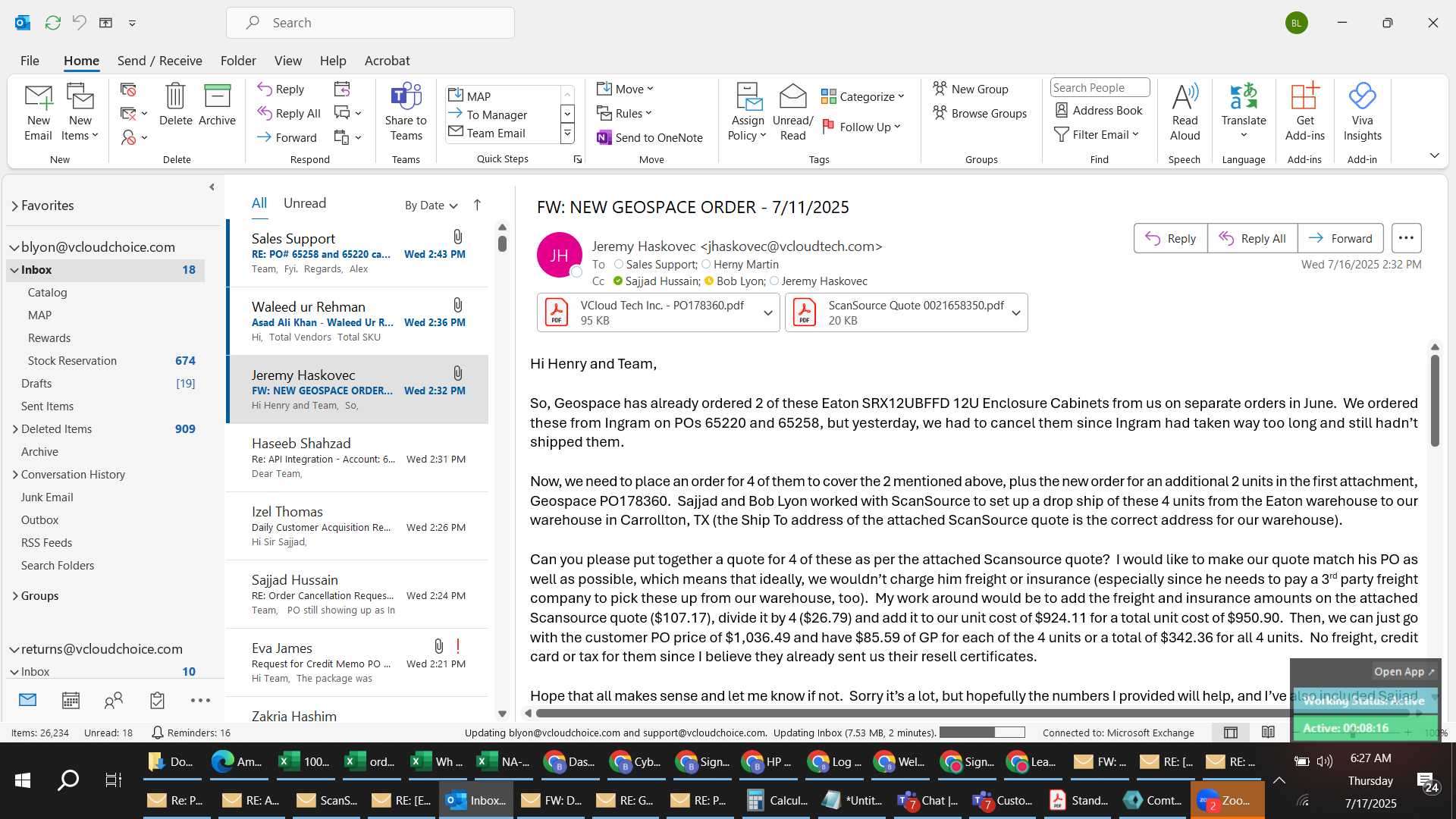Screen dimensions: 1456x819
Task: Click the Translate icon
Action: tap(1244, 96)
